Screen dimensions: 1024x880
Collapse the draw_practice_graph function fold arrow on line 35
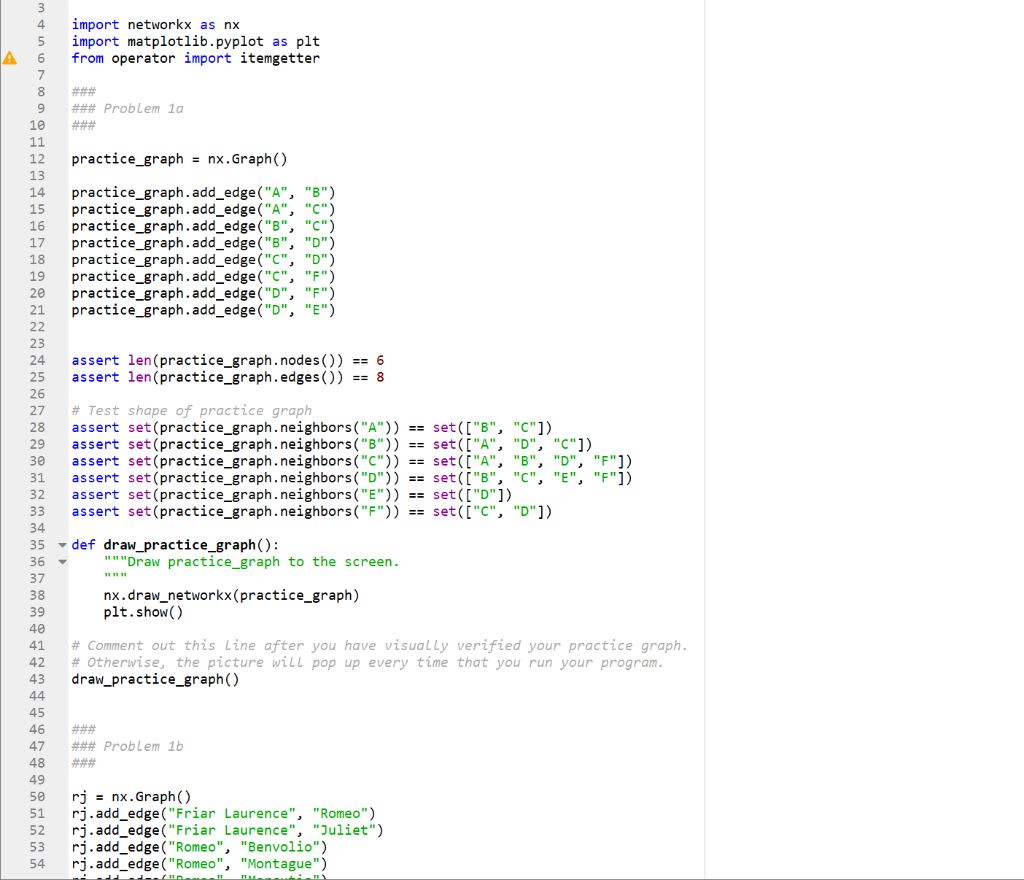tap(62, 545)
